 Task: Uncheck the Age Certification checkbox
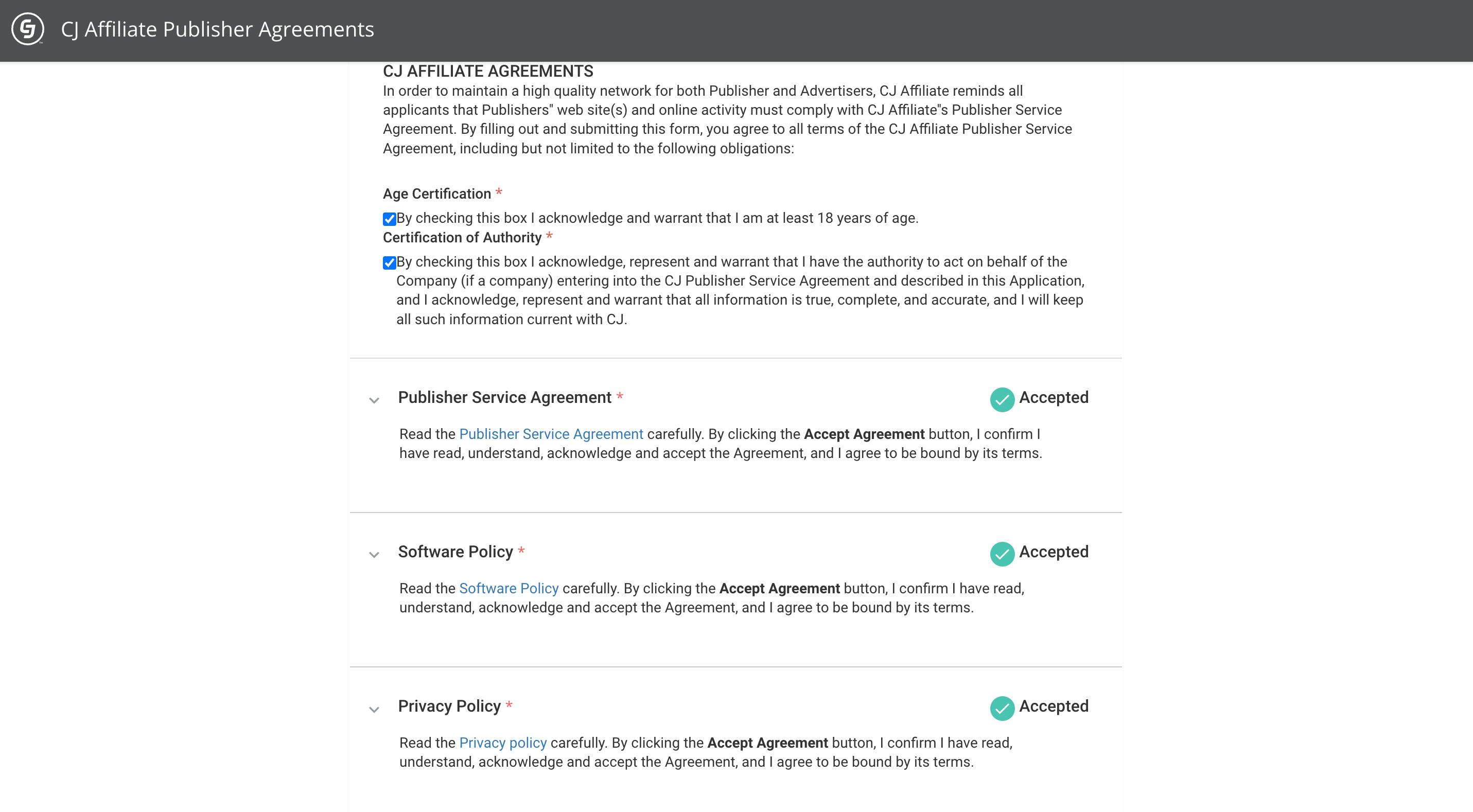point(390,219)
